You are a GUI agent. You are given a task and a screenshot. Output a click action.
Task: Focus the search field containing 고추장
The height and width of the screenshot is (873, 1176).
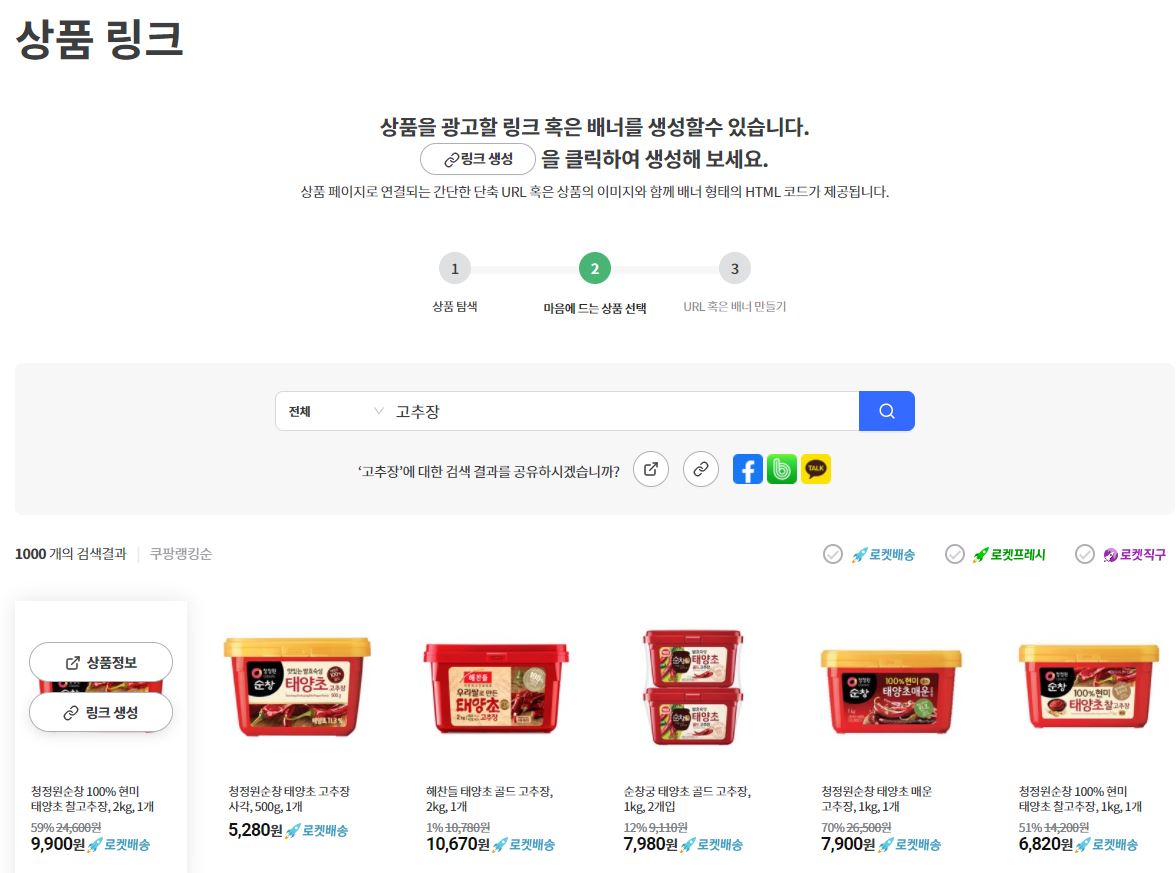coord(624,411)
